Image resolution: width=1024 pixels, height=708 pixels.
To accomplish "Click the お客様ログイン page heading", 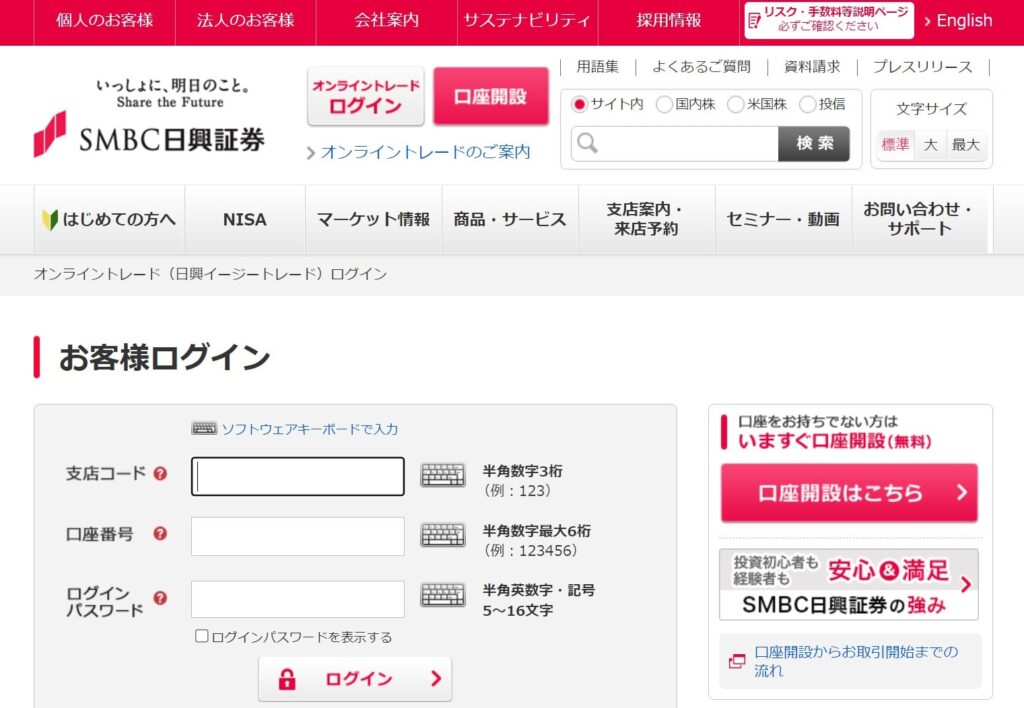I will (x=164, y=357).
